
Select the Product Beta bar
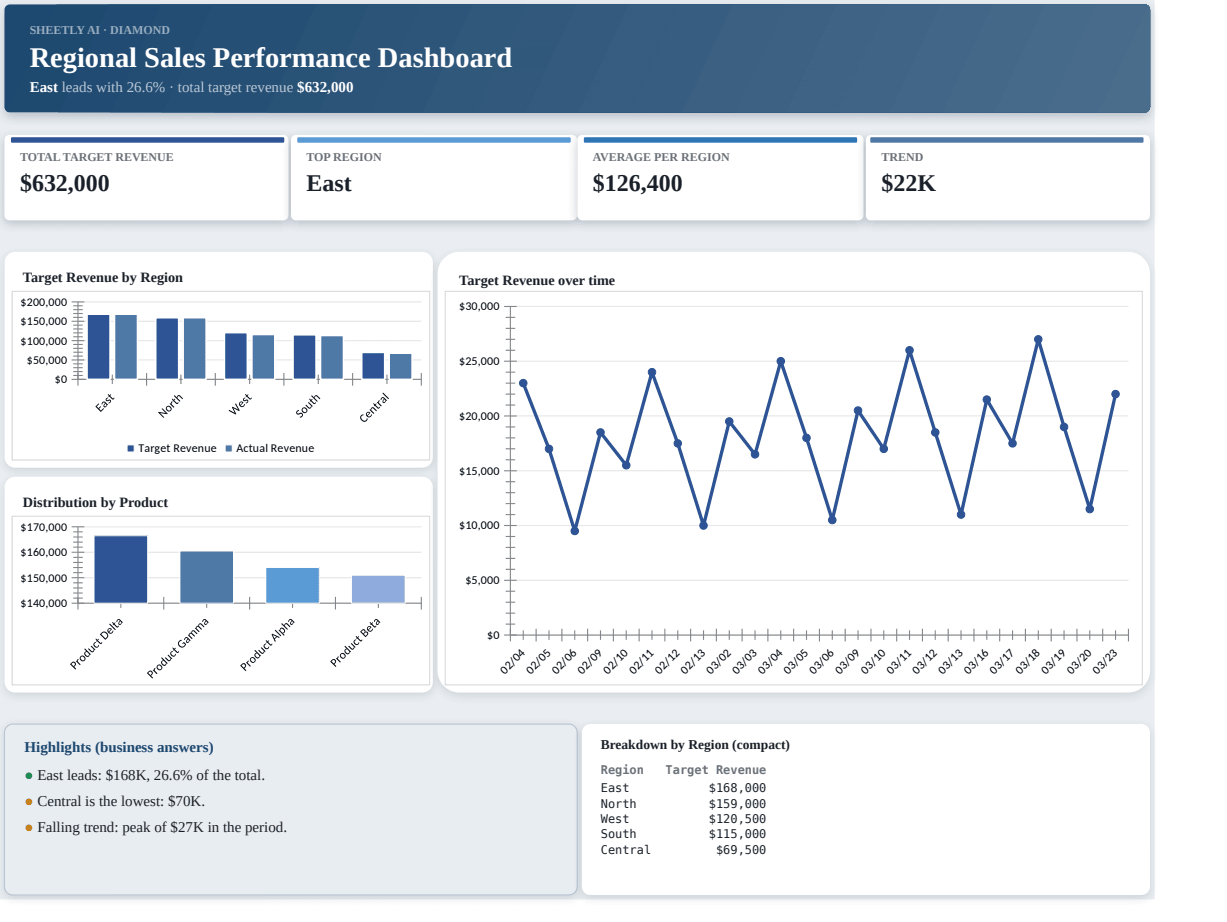coord(378,589)
